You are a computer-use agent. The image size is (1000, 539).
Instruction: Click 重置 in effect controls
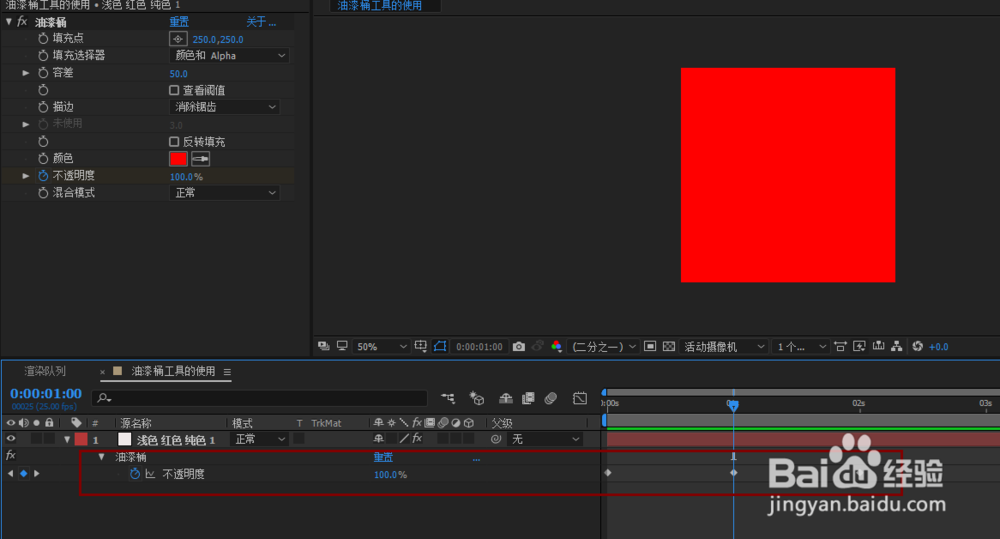tap(179, 22)
